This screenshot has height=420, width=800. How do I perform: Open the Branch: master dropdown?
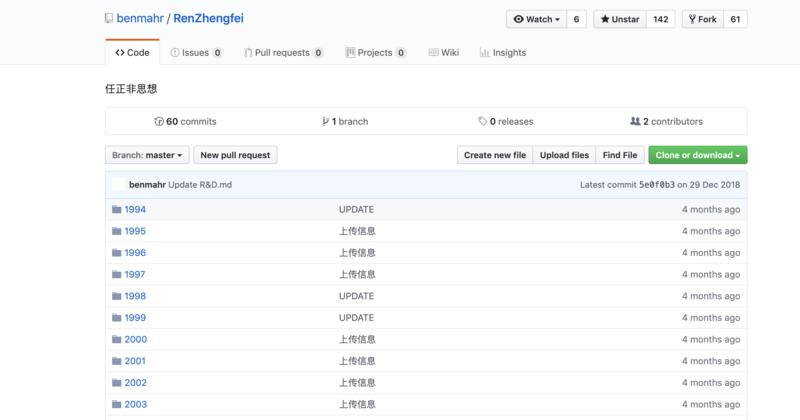point(147,155)
